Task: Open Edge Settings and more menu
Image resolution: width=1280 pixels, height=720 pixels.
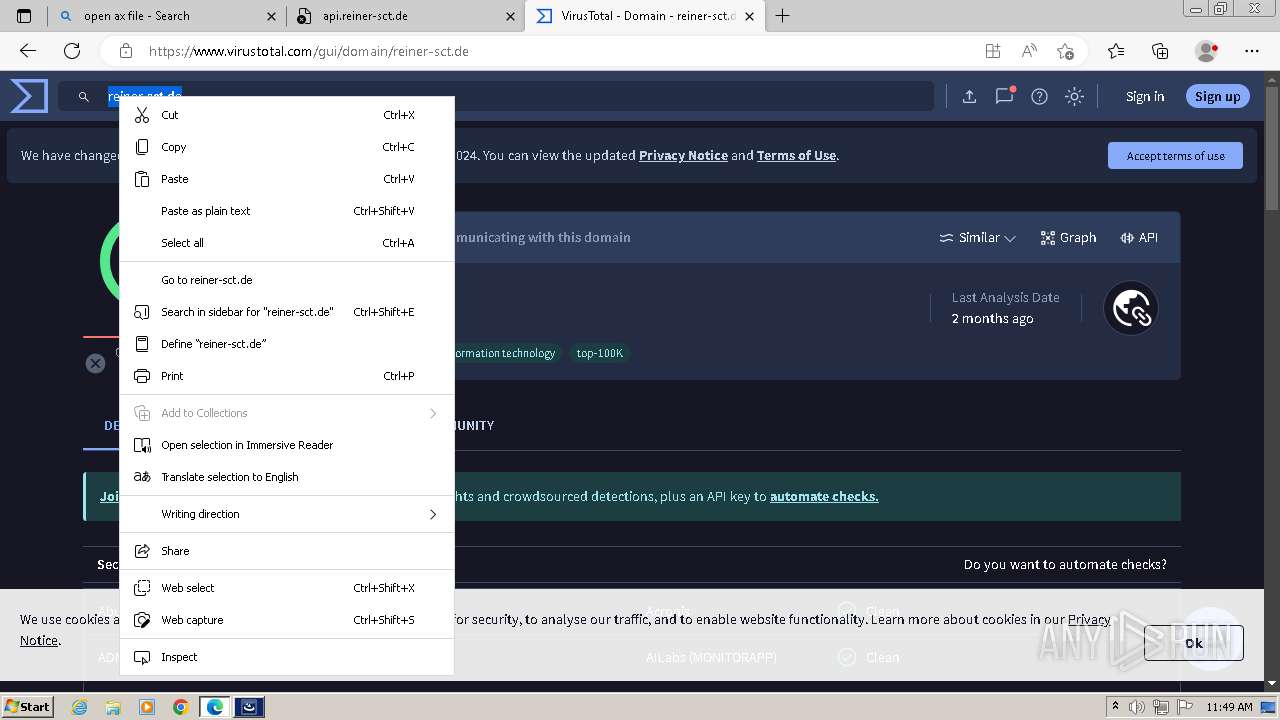Action: point(1252,51)
